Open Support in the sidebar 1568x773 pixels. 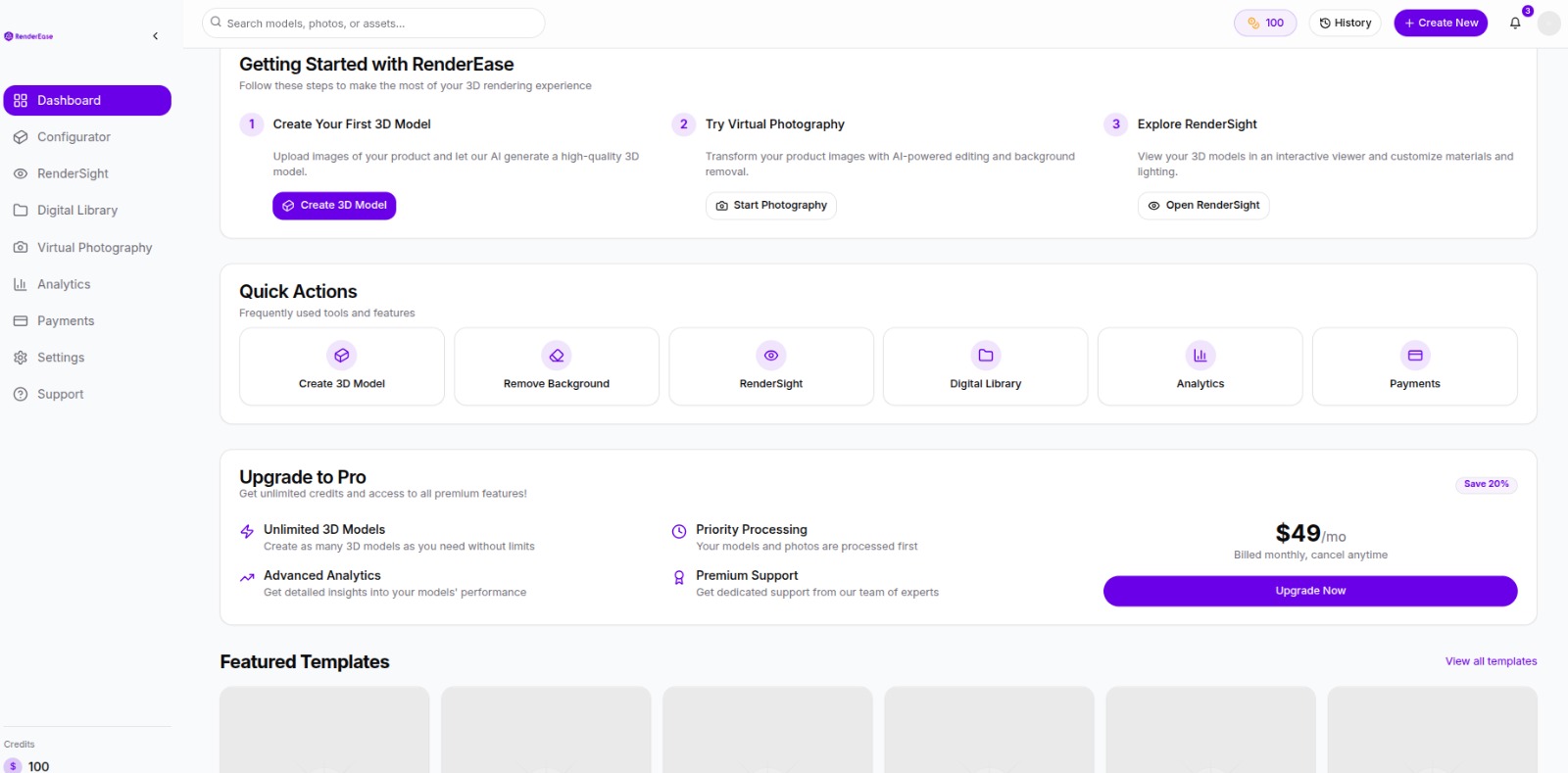pyautogui.click(x=87, y=394)
